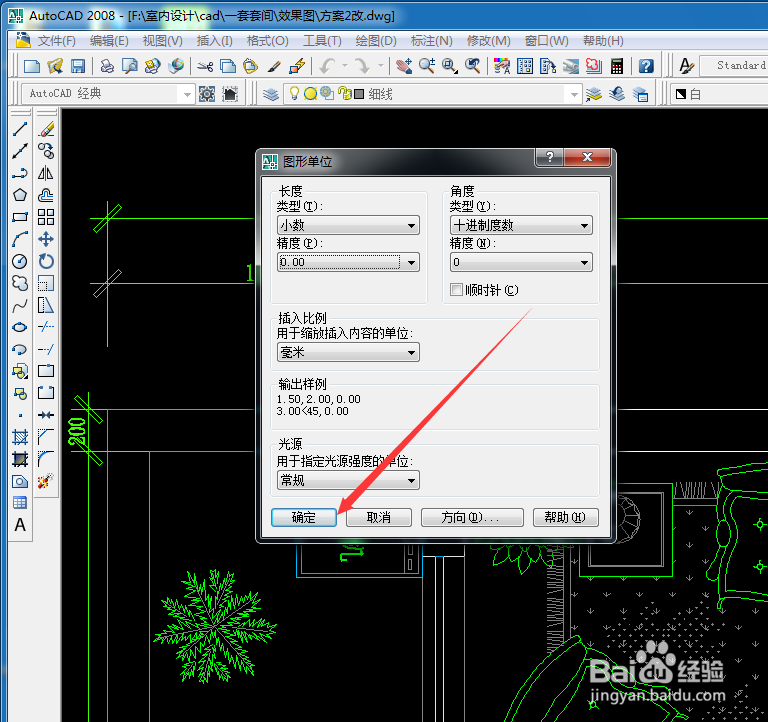Open the 视图(V) menu
Viewport: 768px width, 722px height.
click(163, 41)
